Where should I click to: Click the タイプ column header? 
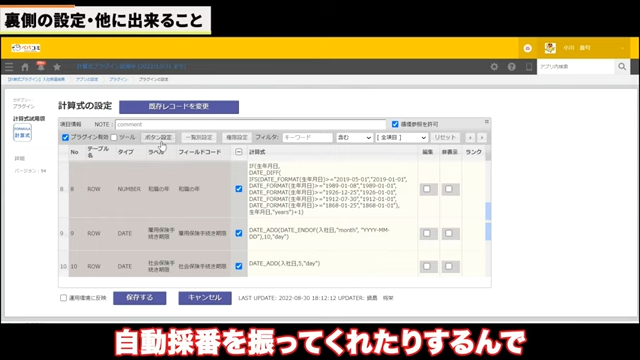tap(126, 152)
